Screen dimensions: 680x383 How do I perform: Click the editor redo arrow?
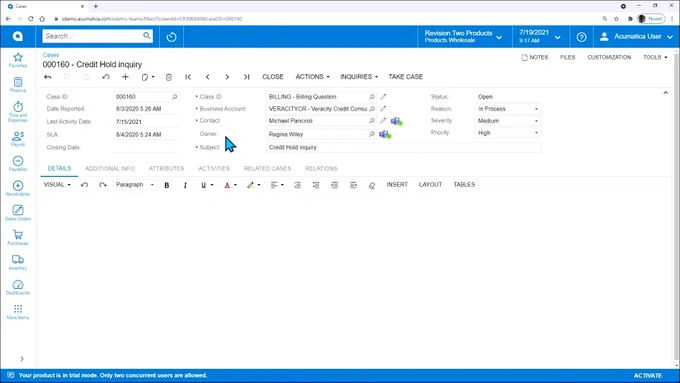(103, 185)
